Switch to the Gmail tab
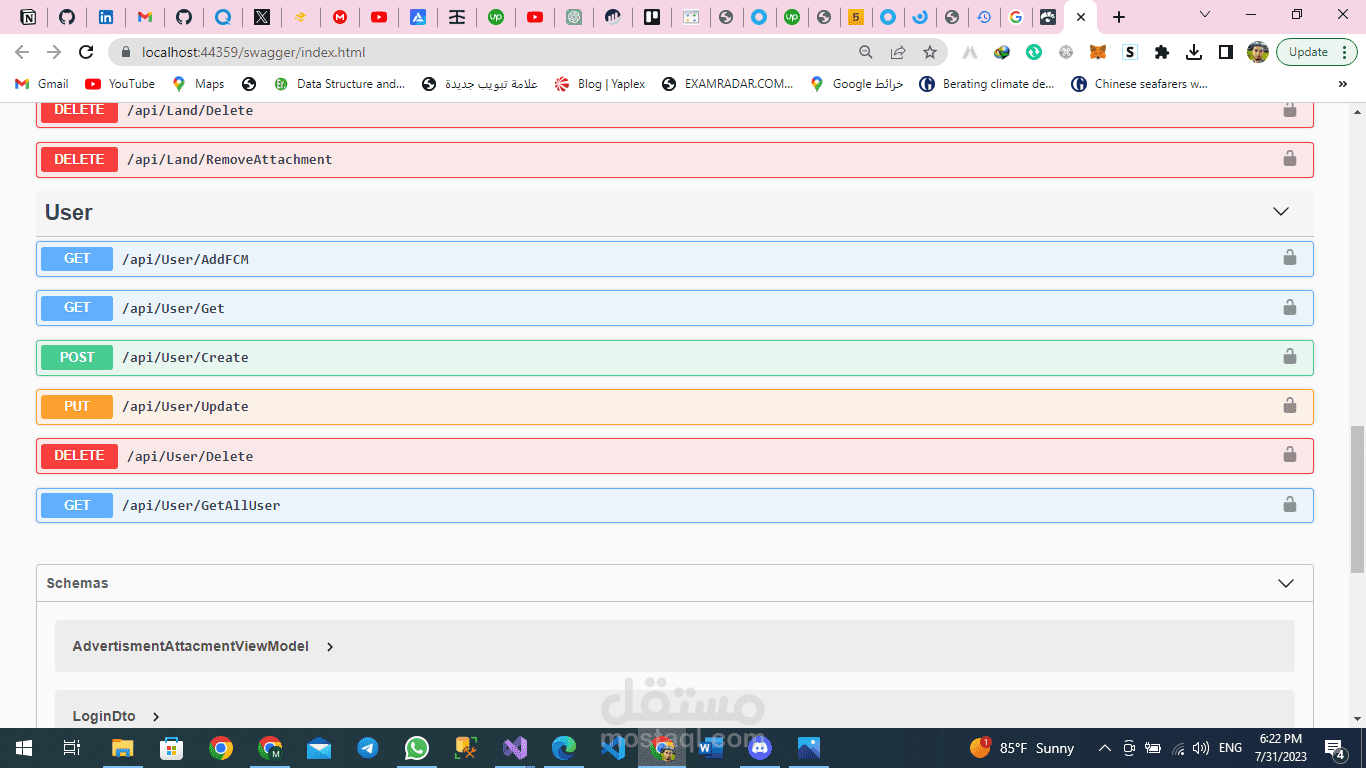Image resolution: width=1366 pixels, height=768 pixels. tap(145, 17)
